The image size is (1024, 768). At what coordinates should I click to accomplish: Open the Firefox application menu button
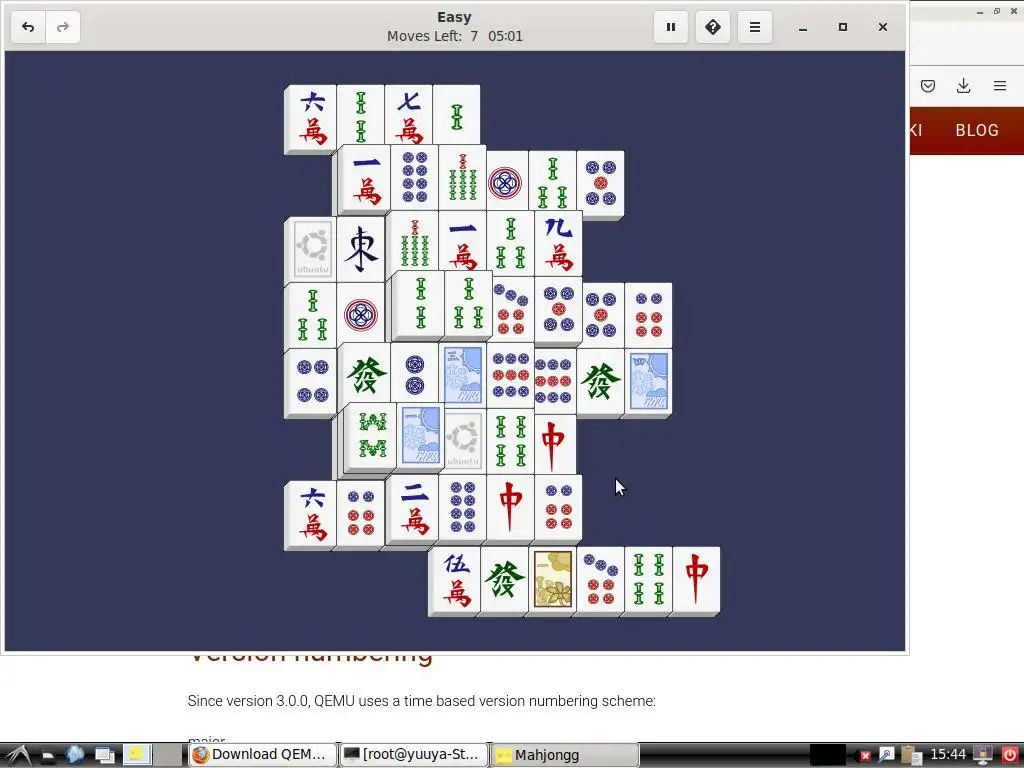(x=999, y=86)
